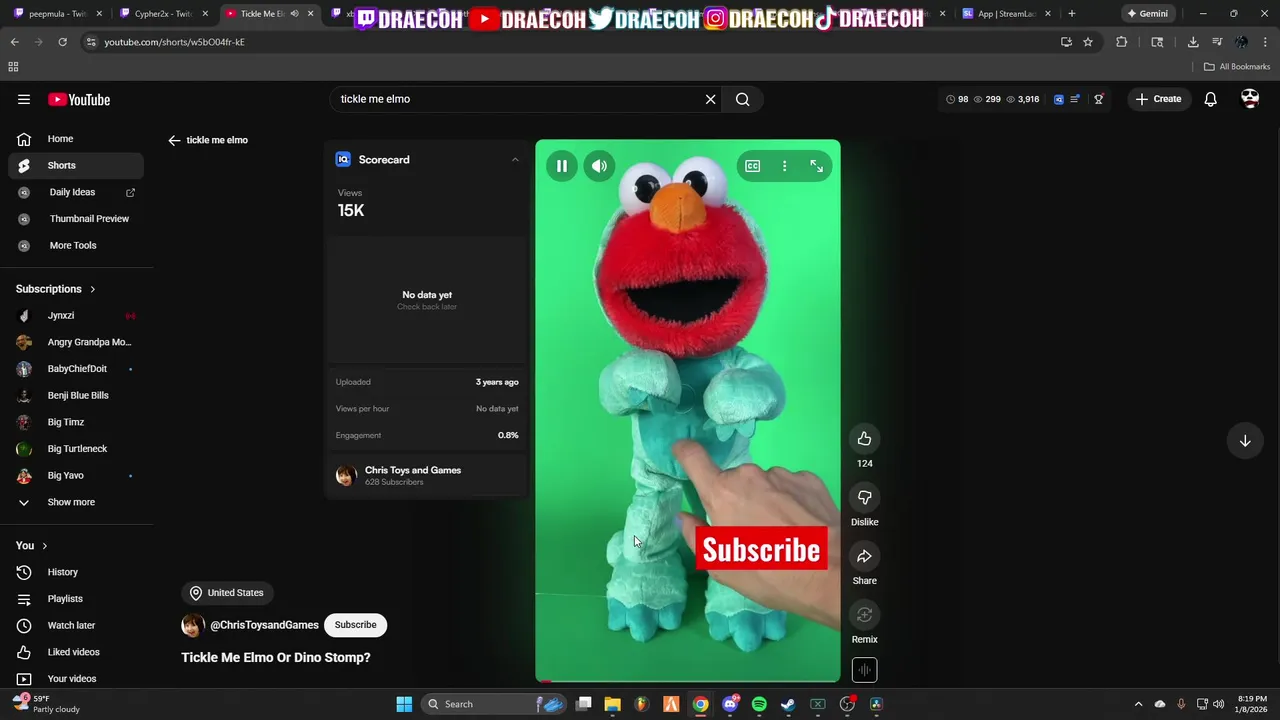Go back using arrow beside tickle me elmo

tap(174, 140)
